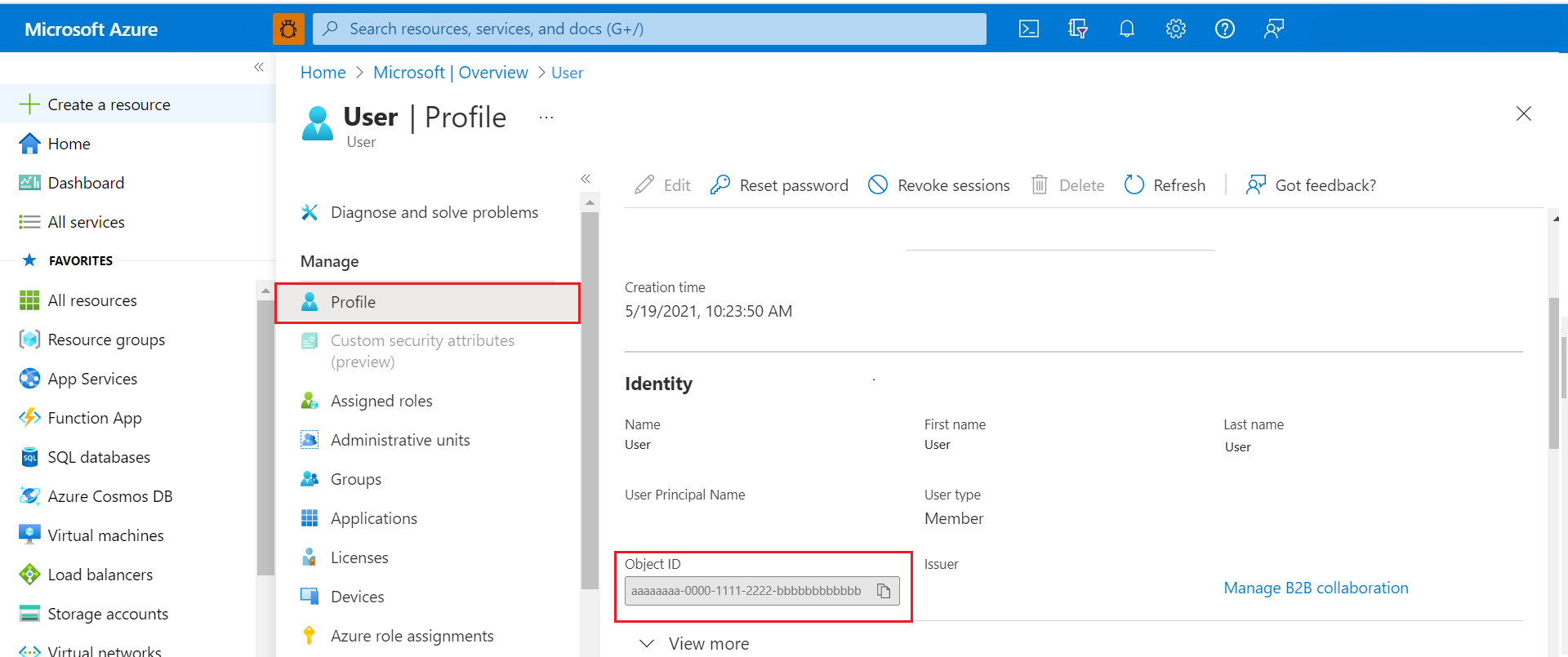Click the Object ID text field
Viewport: 1568px width, 657px height.
(x=762, y=591)
